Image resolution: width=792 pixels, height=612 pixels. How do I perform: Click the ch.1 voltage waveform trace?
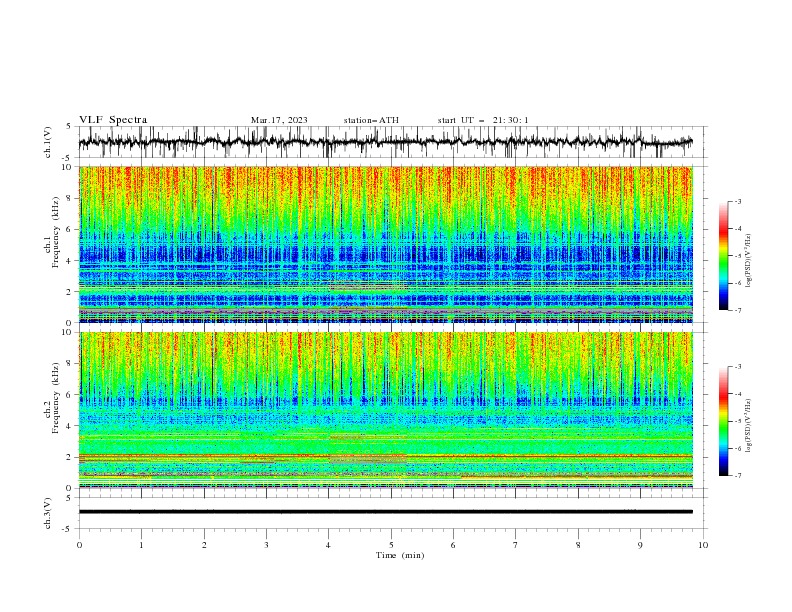385,142
